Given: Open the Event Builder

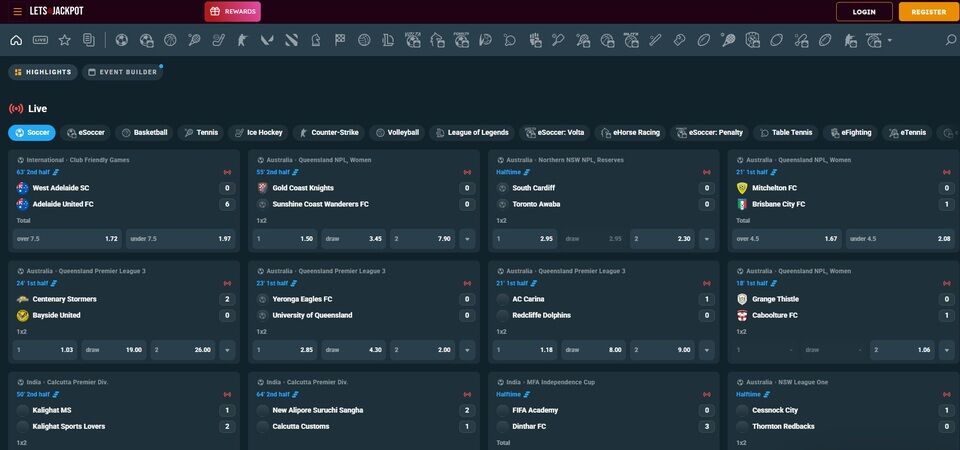Looking at the screenshot, I should coord(122,72).
